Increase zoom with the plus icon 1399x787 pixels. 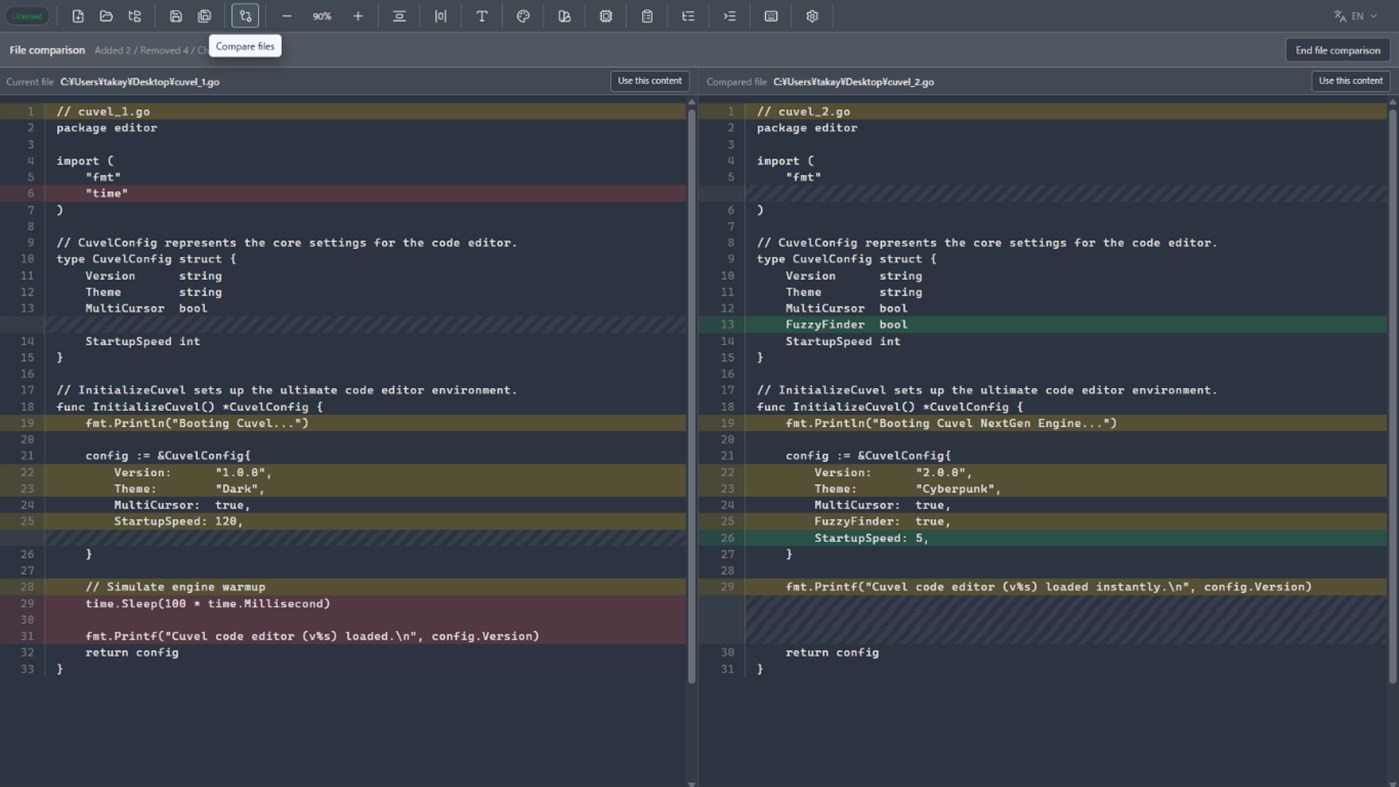tap(358, 16)
